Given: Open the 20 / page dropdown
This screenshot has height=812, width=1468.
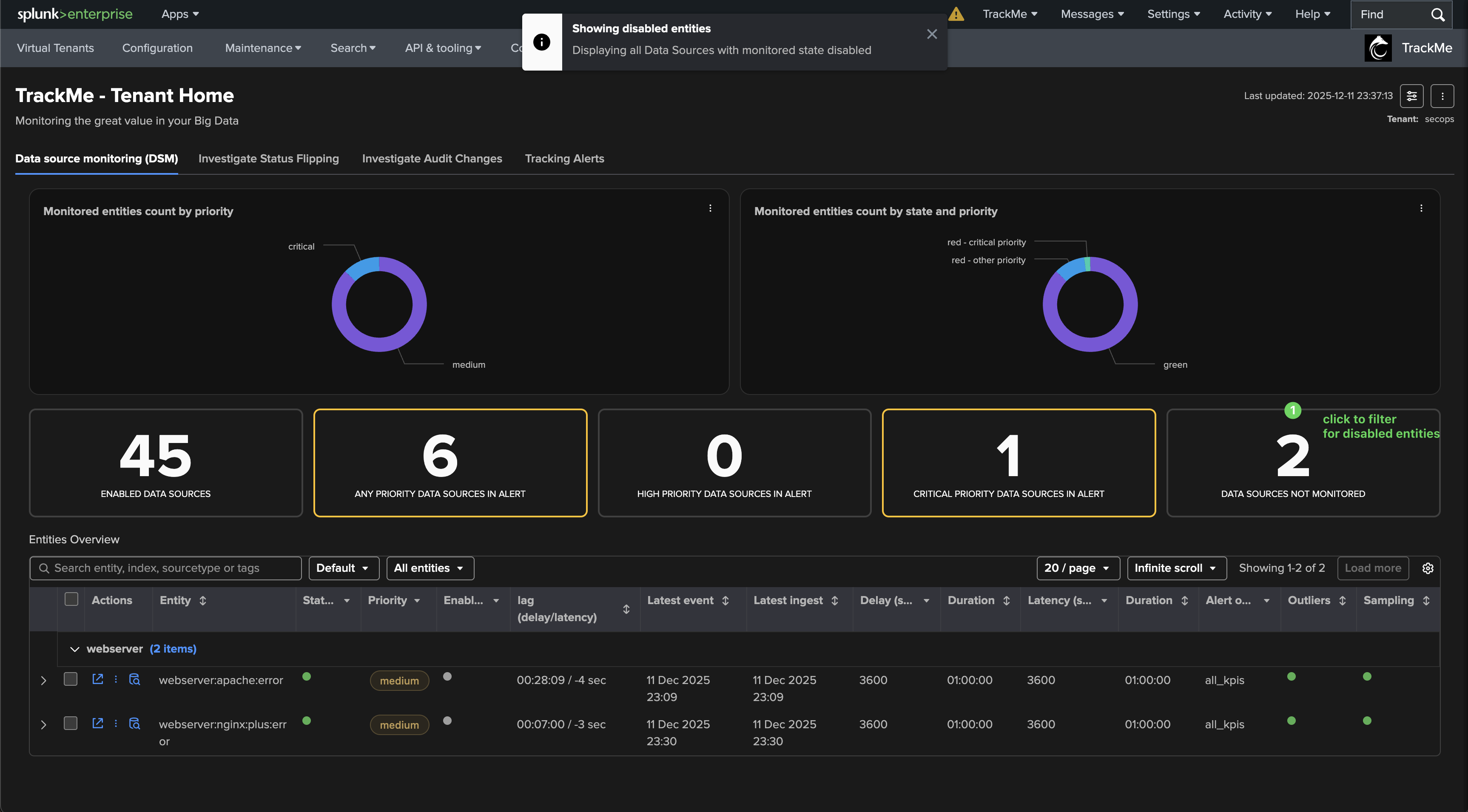Looking at the screenshot, I should (1077, 568).
